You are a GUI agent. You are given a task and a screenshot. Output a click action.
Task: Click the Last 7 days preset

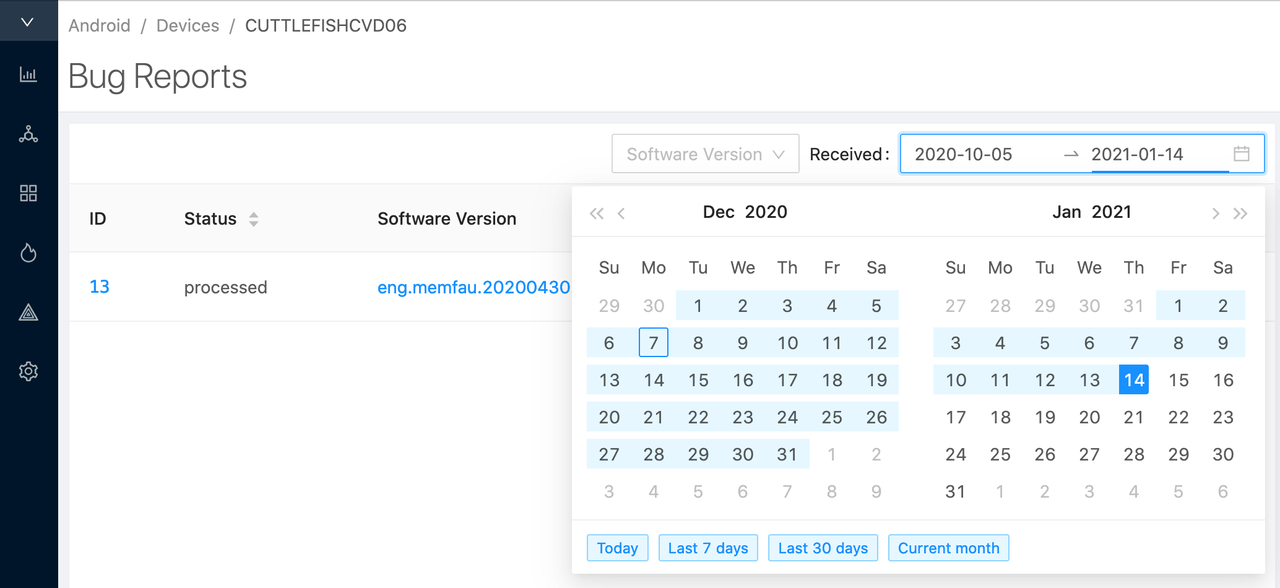707,548
